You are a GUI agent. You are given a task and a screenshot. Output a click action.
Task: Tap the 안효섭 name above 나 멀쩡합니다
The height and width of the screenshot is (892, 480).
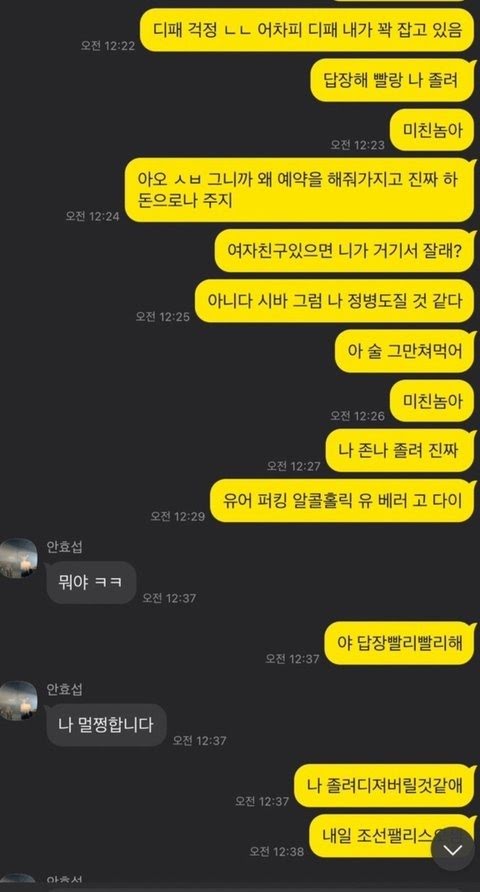64,689
